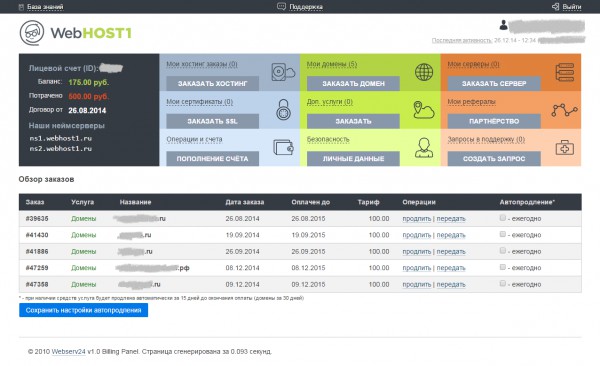Image resolution: width=600 pixels, height=366 pixels.
Task: Click the first-aid kit support icon
Action: pos(565,147)
